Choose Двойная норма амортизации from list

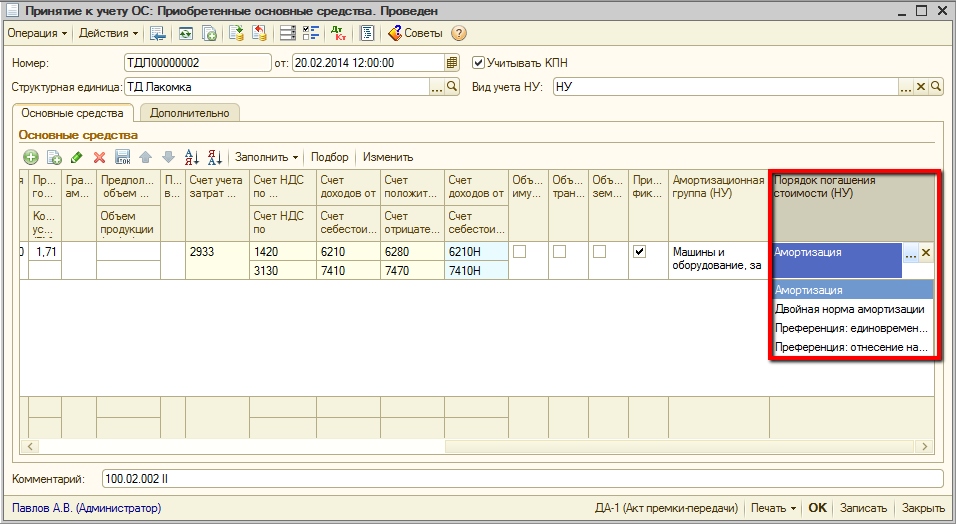pos(849,309)
